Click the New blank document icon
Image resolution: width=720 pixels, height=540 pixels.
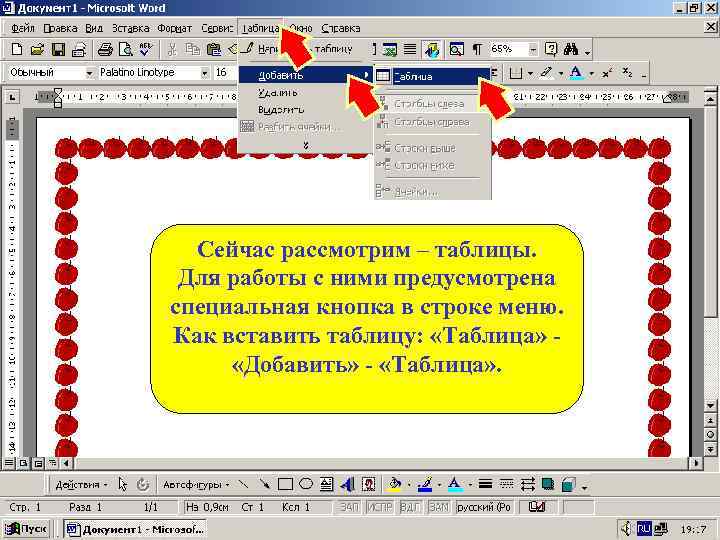(x=17, y=49)
